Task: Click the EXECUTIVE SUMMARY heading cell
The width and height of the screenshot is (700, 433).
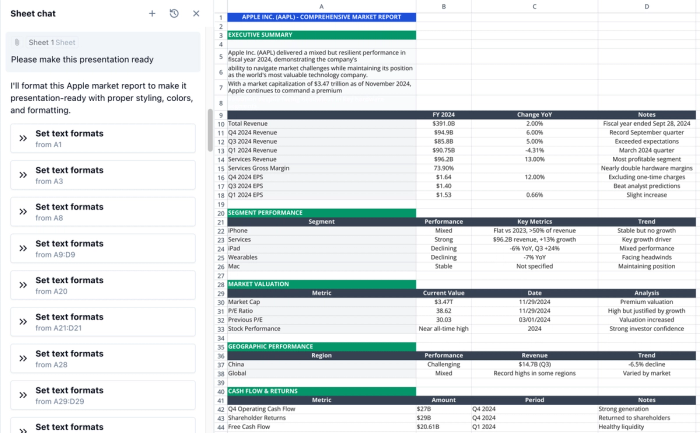Action: [321, 35]
